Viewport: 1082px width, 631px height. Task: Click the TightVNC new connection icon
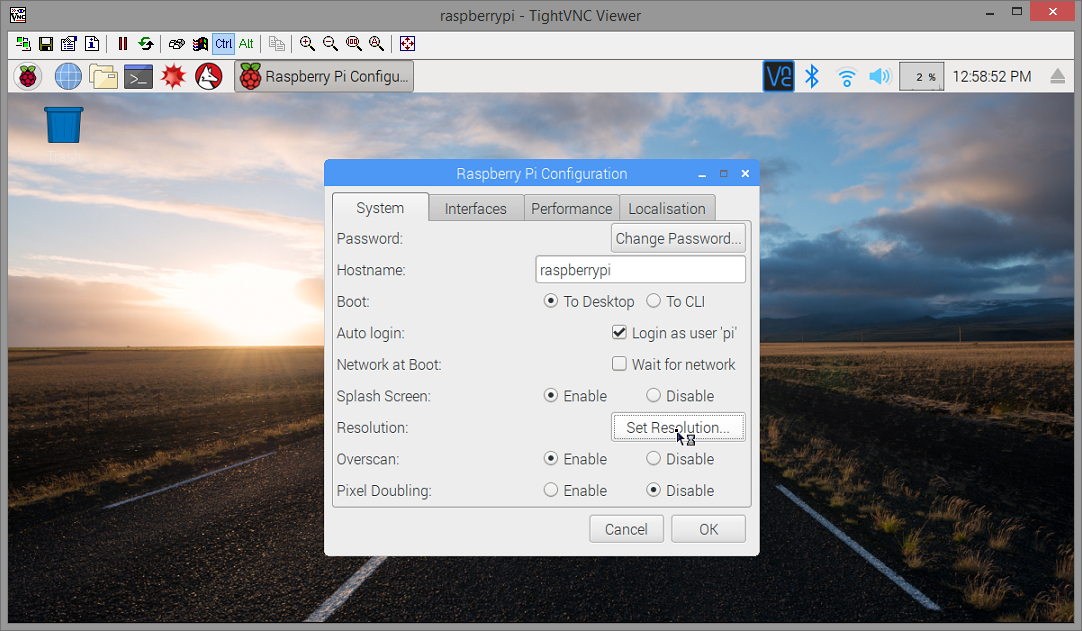(23, 44)
